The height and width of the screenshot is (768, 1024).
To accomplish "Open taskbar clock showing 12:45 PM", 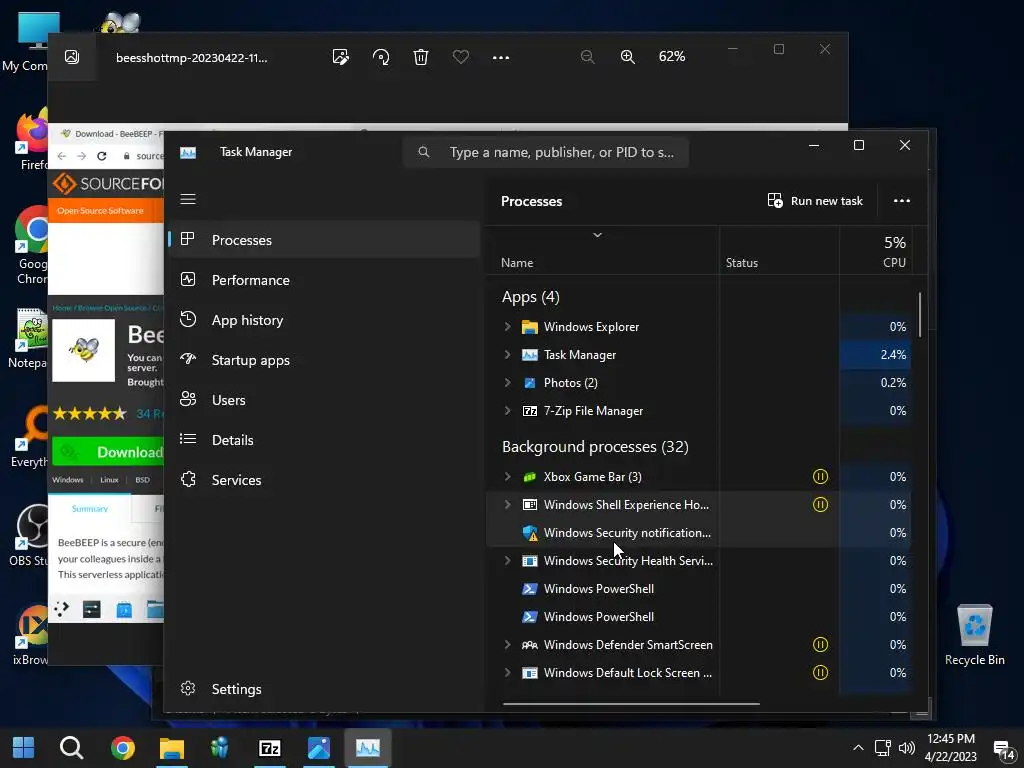I will (951, 748).
